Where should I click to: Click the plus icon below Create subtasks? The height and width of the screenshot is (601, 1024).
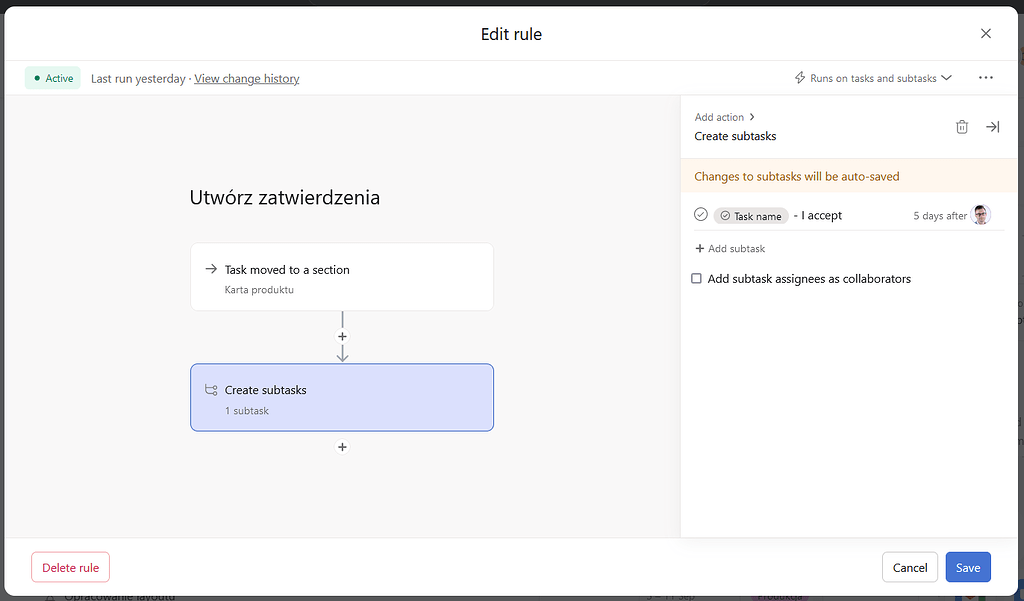[342, 447]
